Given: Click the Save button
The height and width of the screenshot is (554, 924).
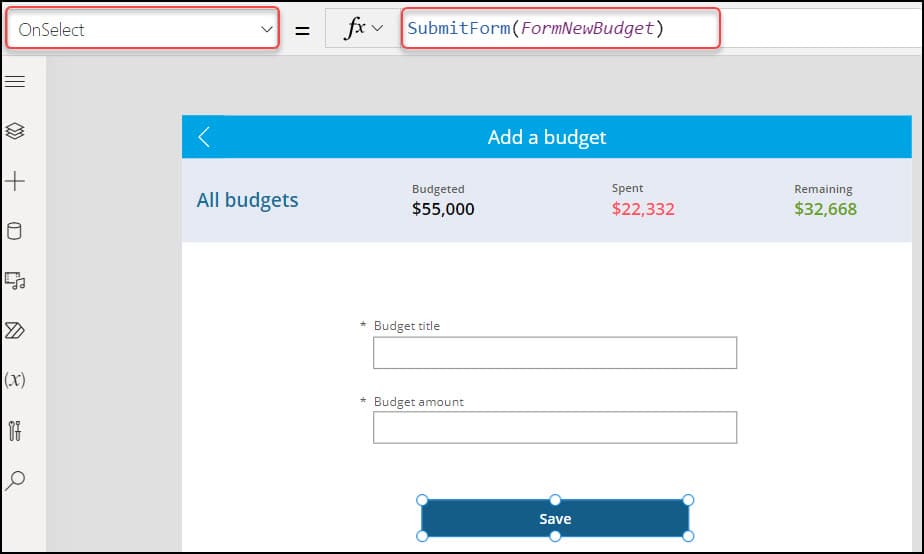Looking at the screenshot, I should click(555, 519).
